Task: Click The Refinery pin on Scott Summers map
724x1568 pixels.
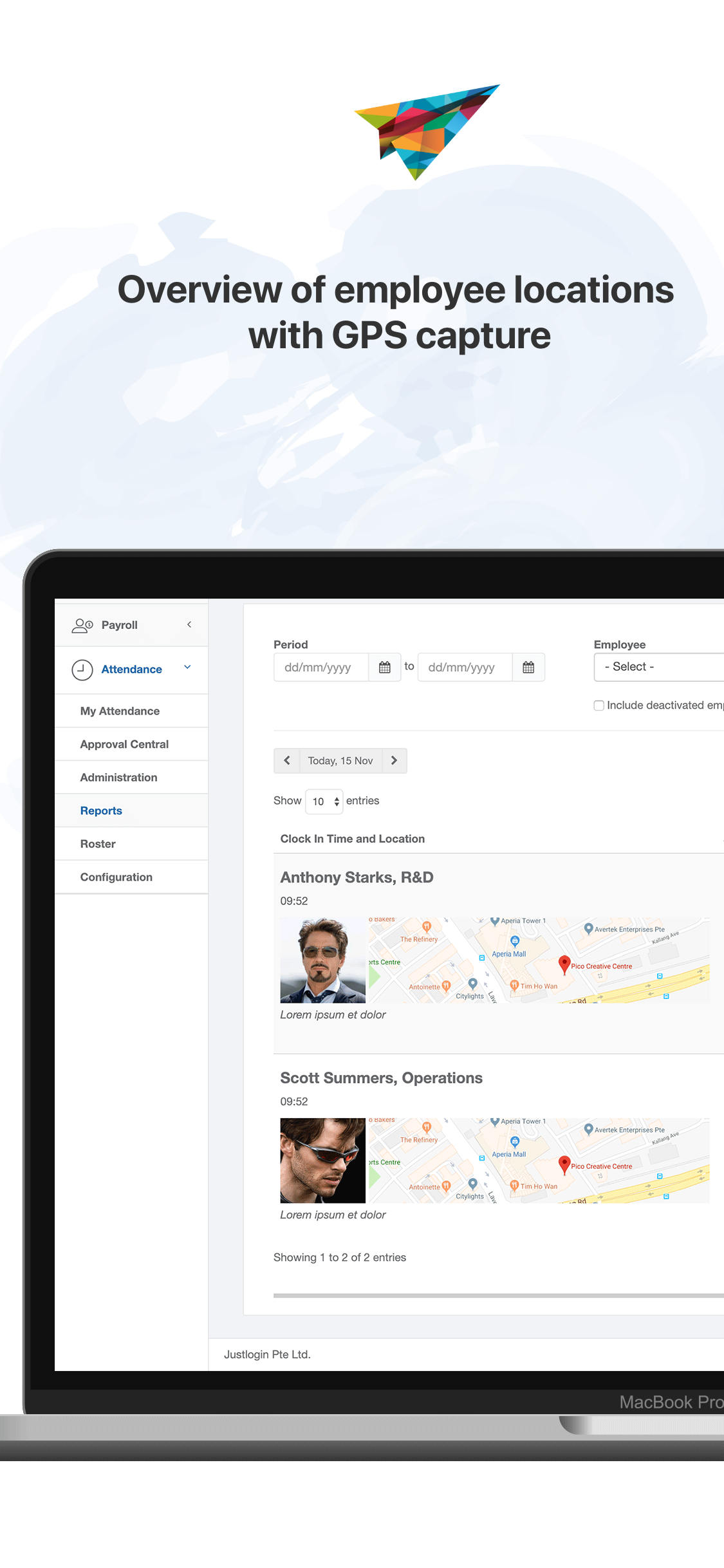Action: pos(426,1127)
